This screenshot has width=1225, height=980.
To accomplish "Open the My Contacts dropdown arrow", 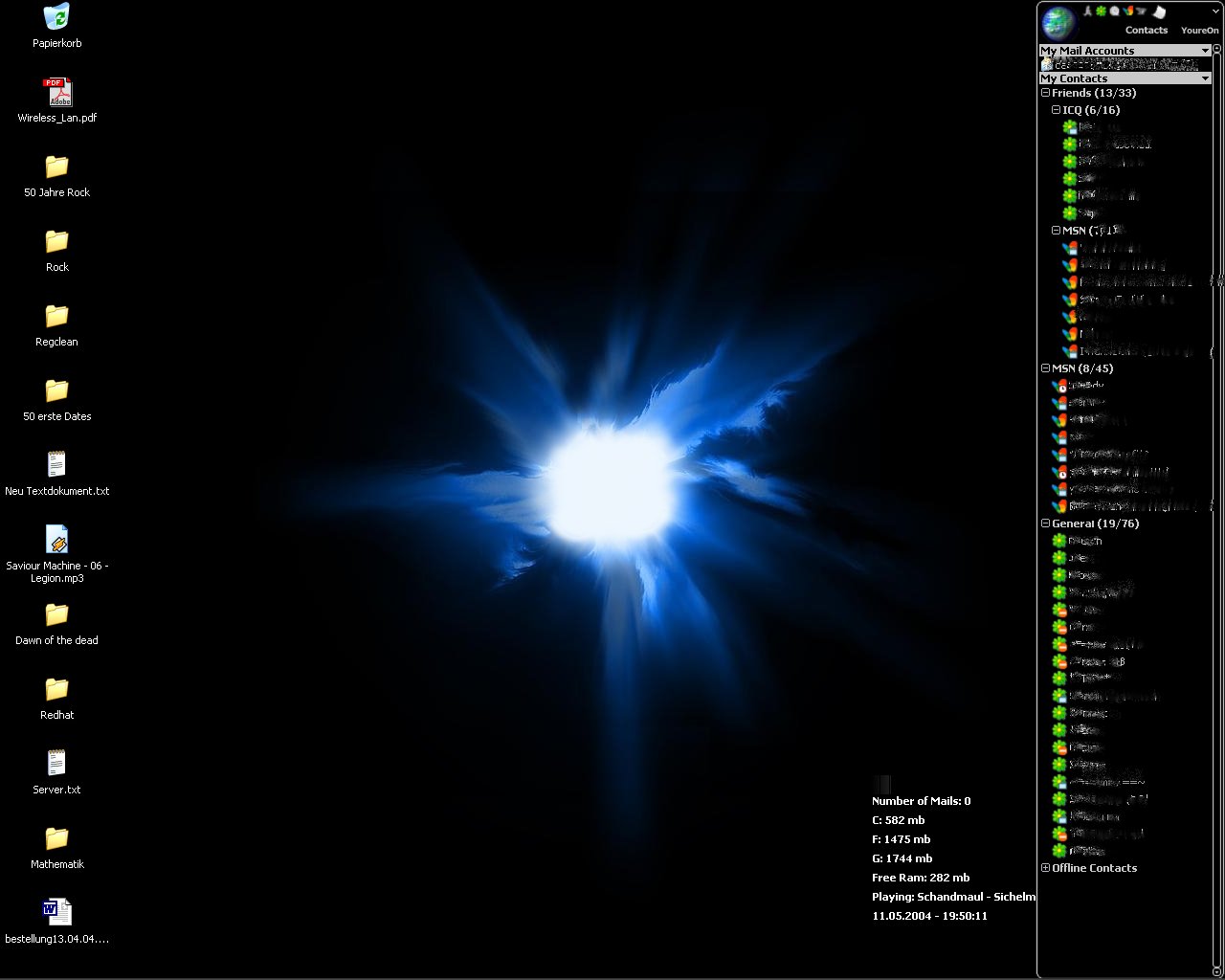I will click(x=1204, y=78).
